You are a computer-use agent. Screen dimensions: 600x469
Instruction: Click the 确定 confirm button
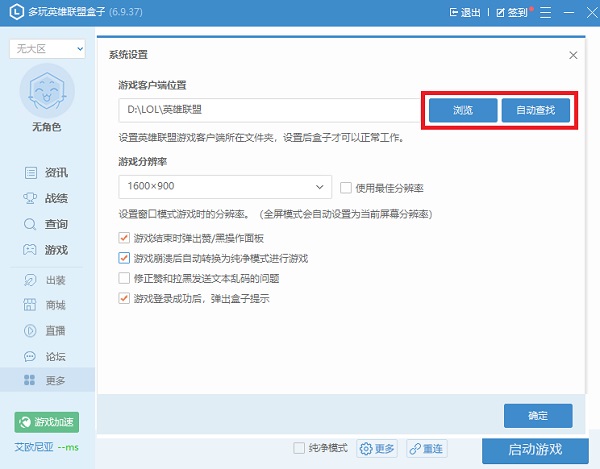pos(538,415)
